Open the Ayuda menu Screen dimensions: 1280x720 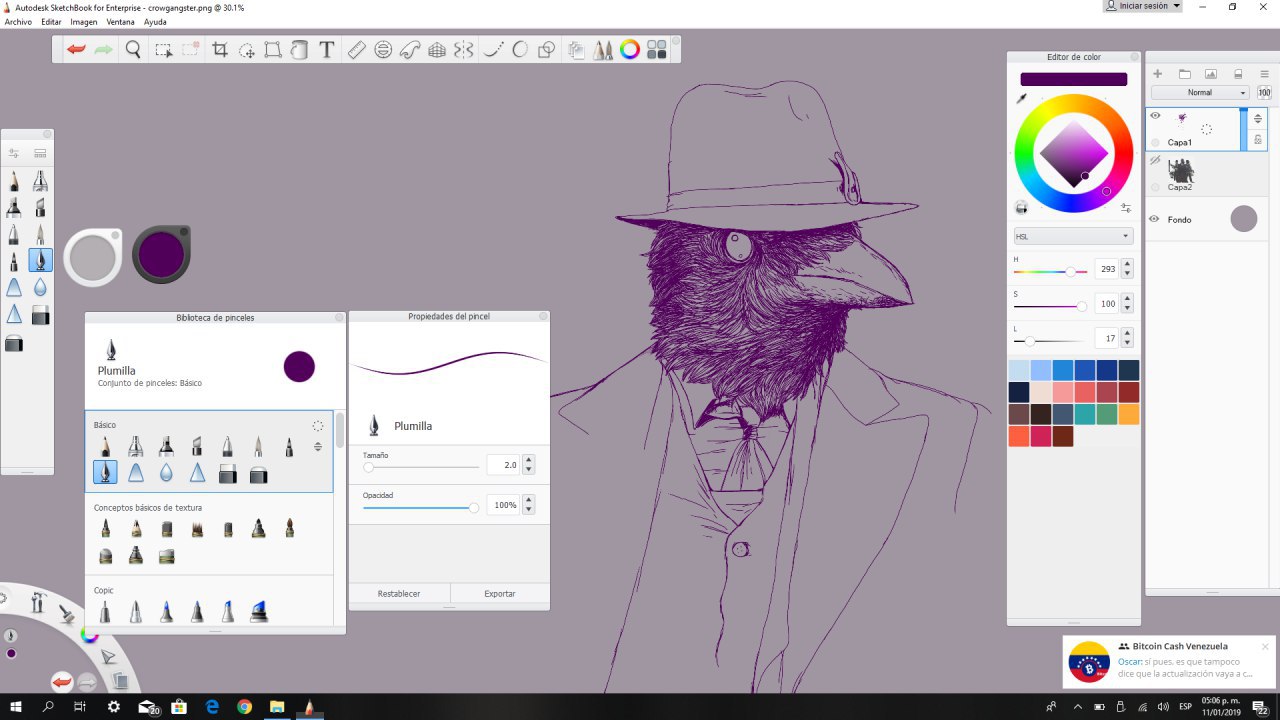click(155, 21)
